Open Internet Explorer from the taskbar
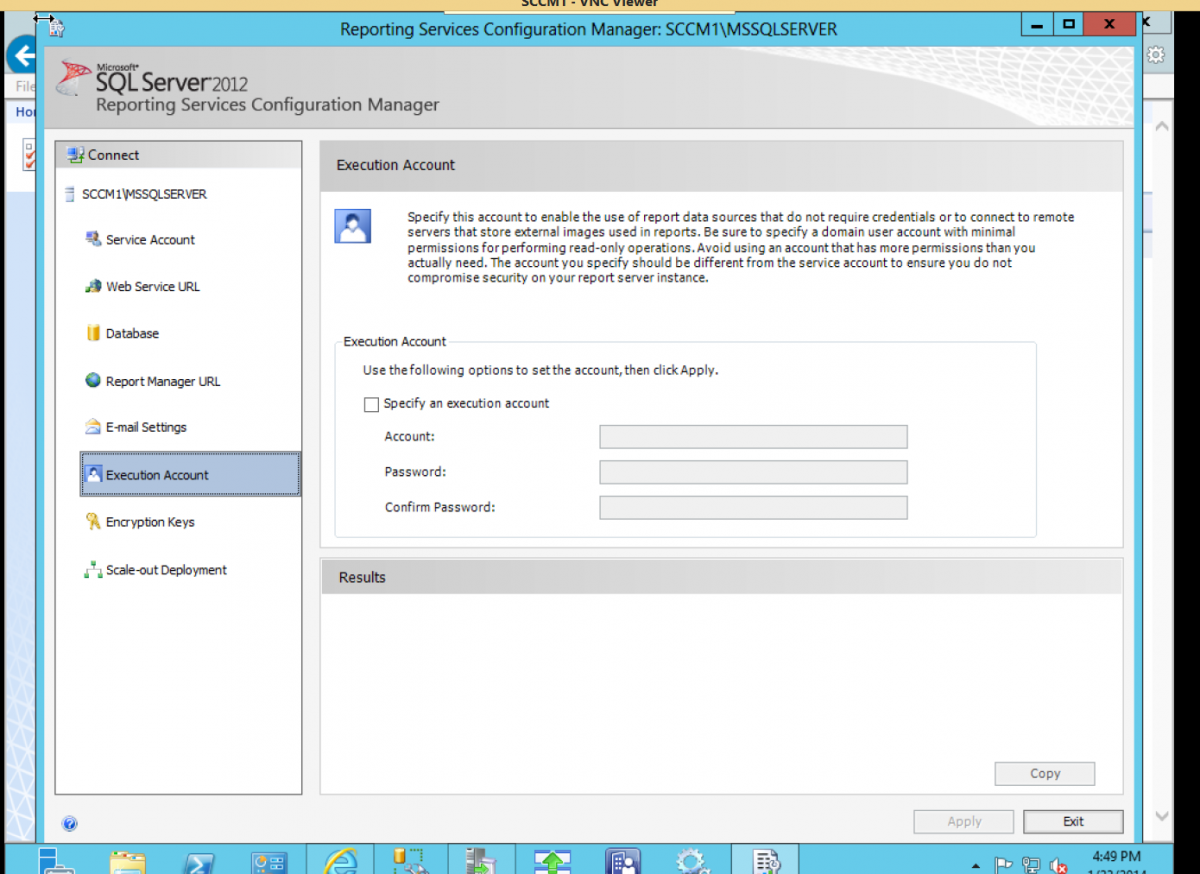1200x874 pixels. (340, 861)
